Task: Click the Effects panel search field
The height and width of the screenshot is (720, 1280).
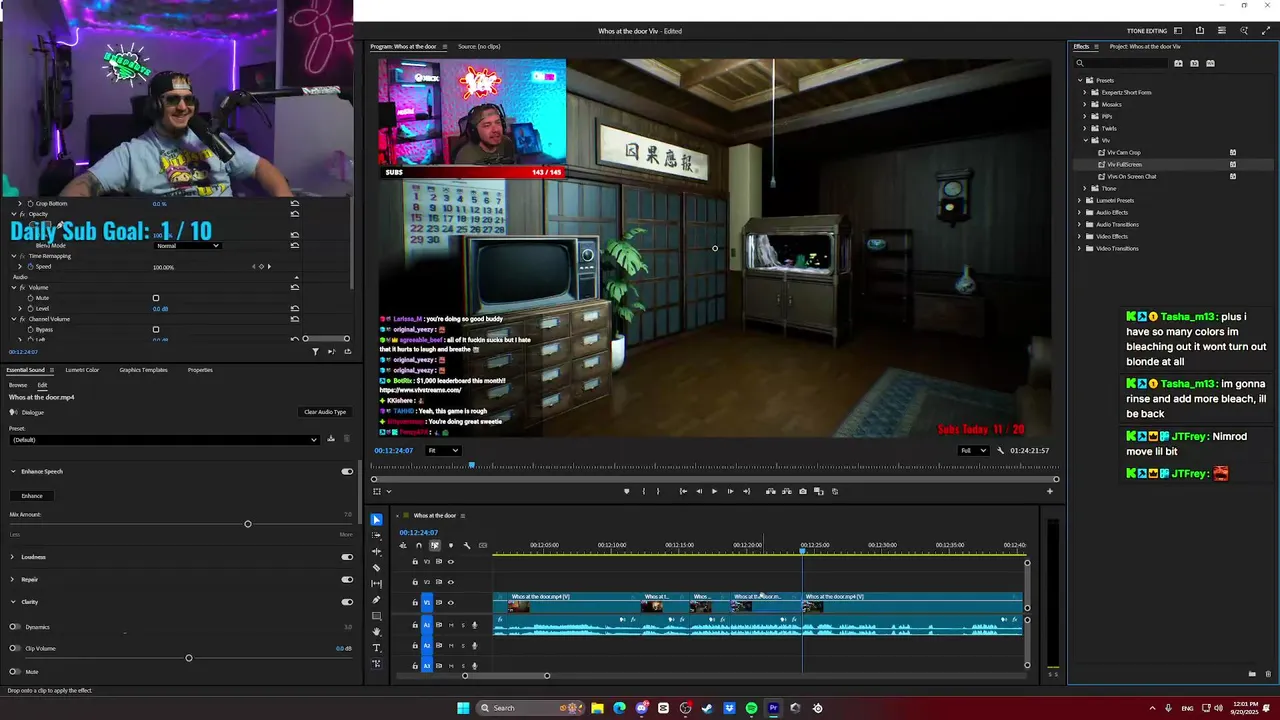Action: [1121, 63]
